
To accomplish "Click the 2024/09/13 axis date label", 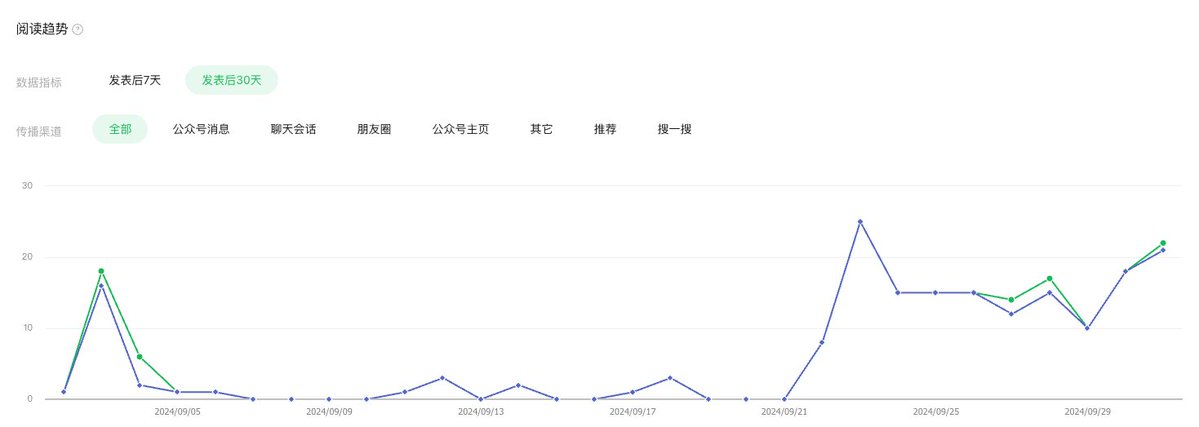I will click(x=481, y=412).
